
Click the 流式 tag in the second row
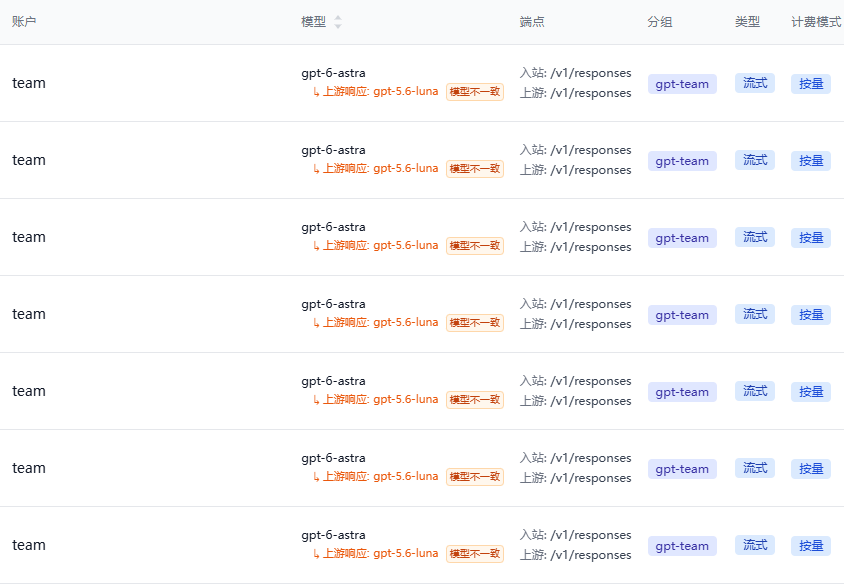point(755,160)
